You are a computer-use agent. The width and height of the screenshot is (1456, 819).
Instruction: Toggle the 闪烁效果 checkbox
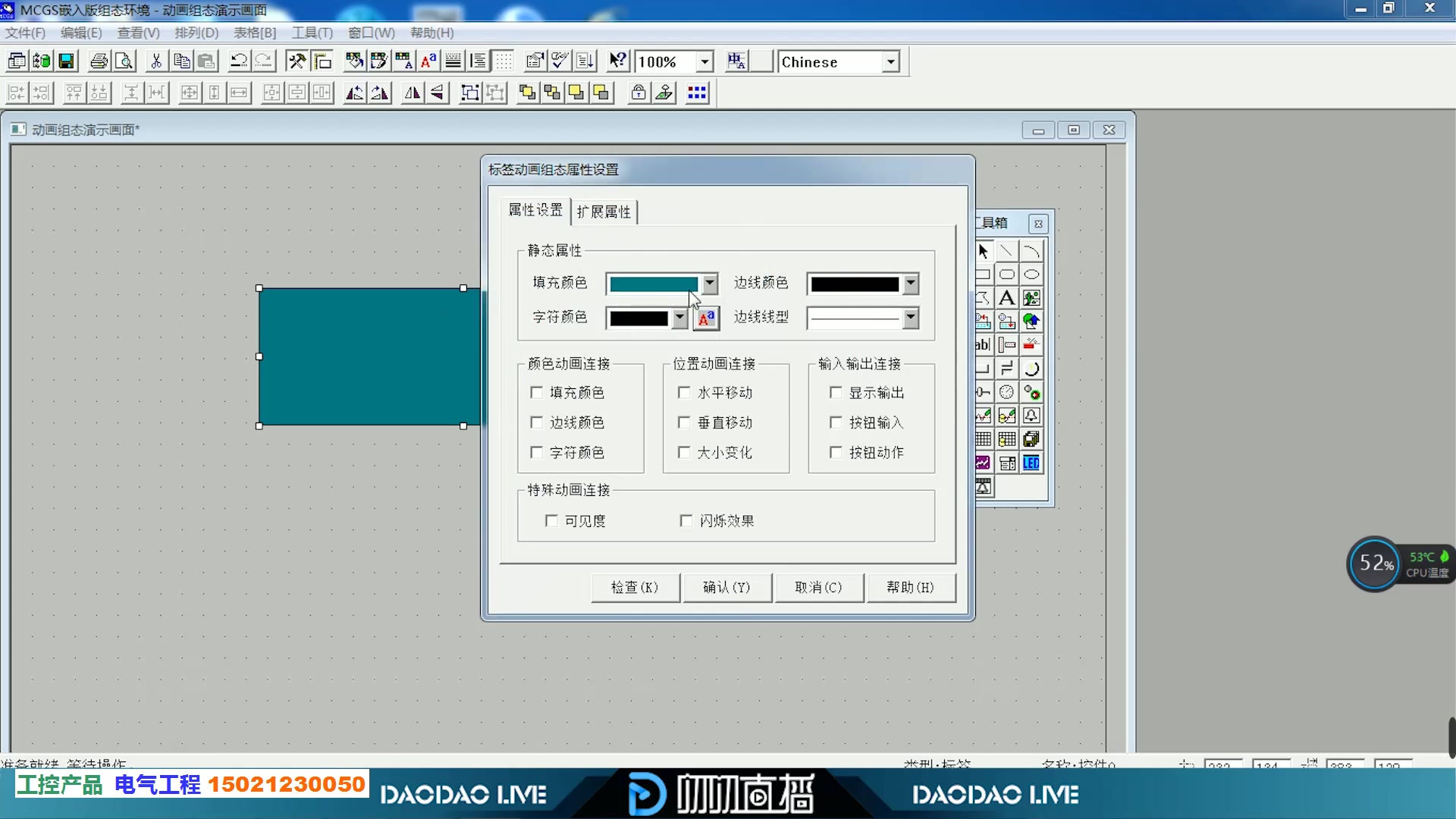point(686,521)
